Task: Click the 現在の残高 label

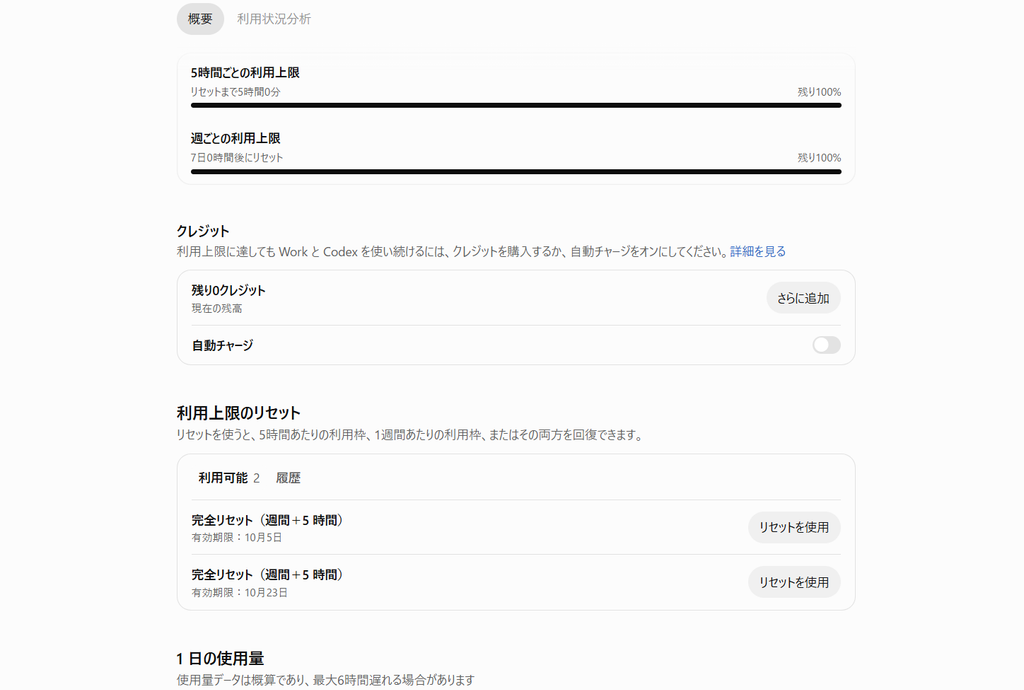Action: tap(217, 308)
